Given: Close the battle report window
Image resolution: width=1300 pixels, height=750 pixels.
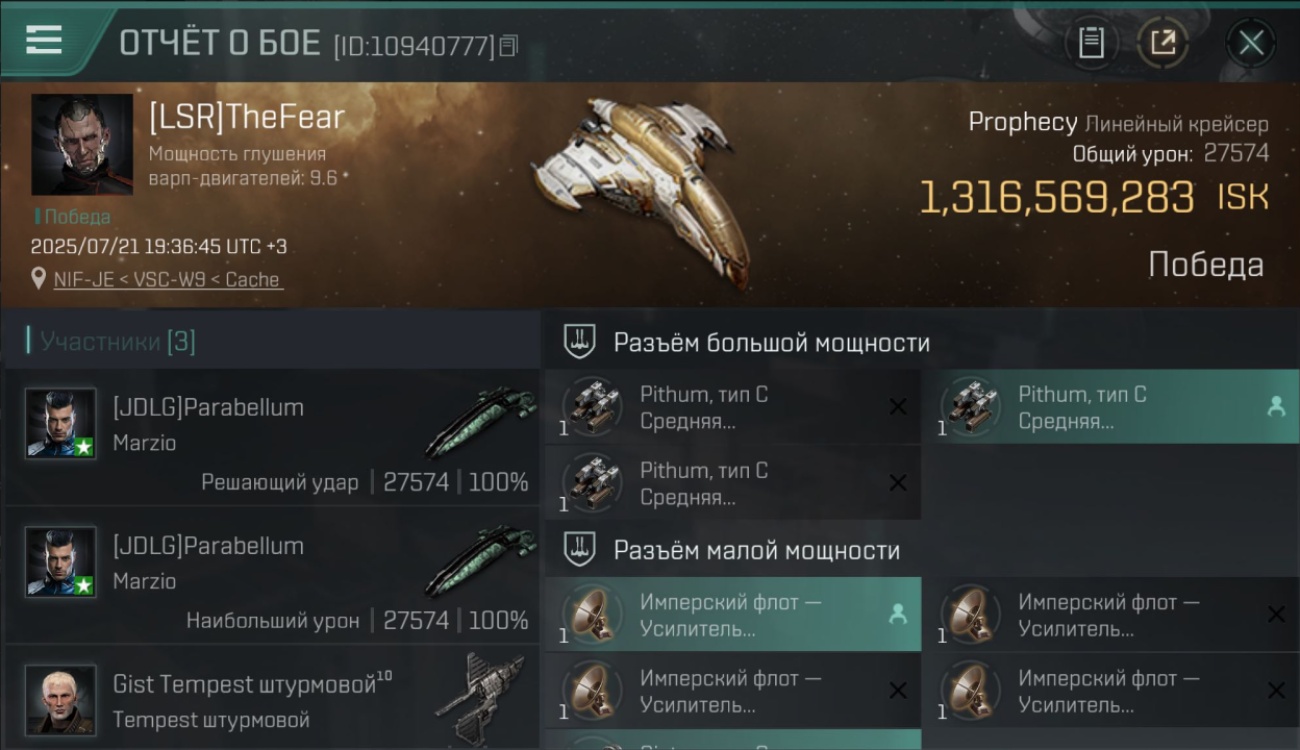Looking at the screenshot, I should click(1251, 43).
